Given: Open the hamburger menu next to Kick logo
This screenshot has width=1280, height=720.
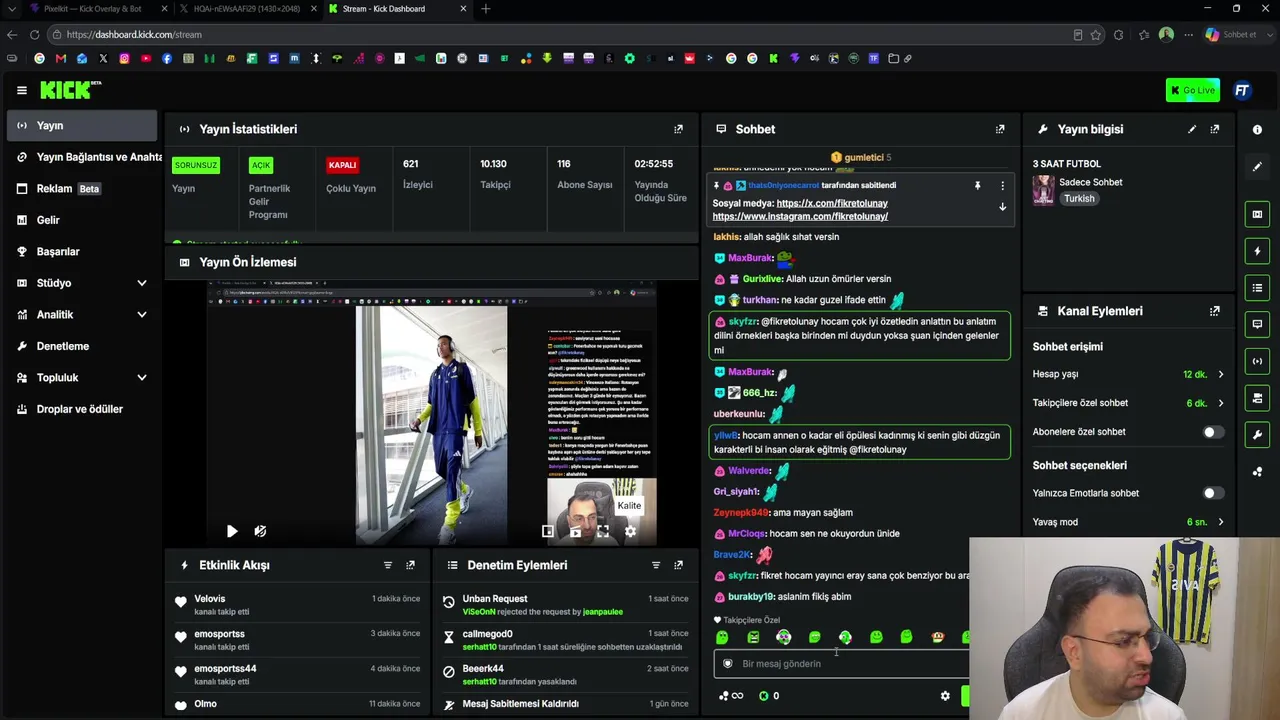Looking at the screenshot, I should point(21,90).
